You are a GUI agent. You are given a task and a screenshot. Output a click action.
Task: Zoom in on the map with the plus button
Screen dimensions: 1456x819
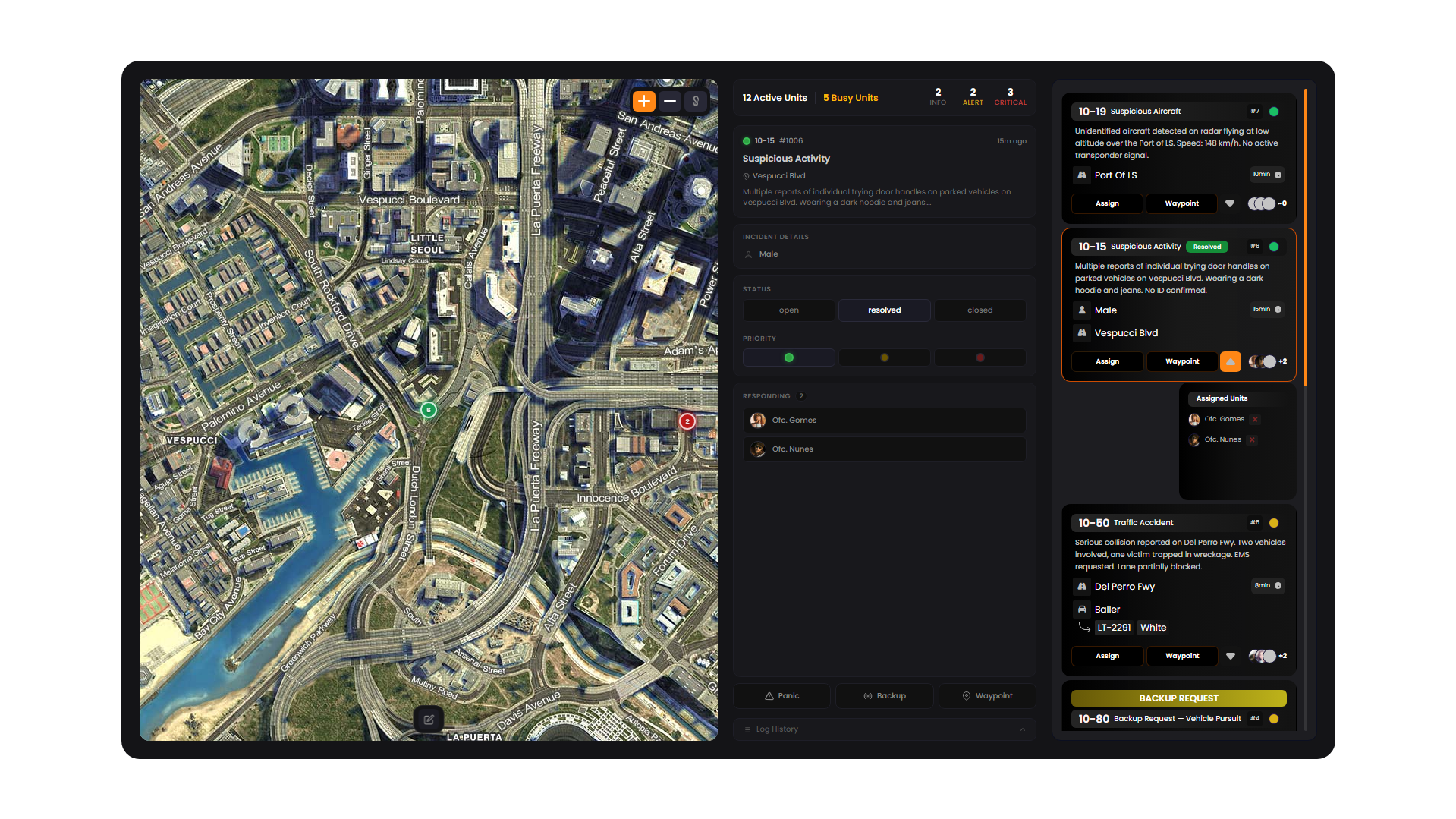(643, 101)
